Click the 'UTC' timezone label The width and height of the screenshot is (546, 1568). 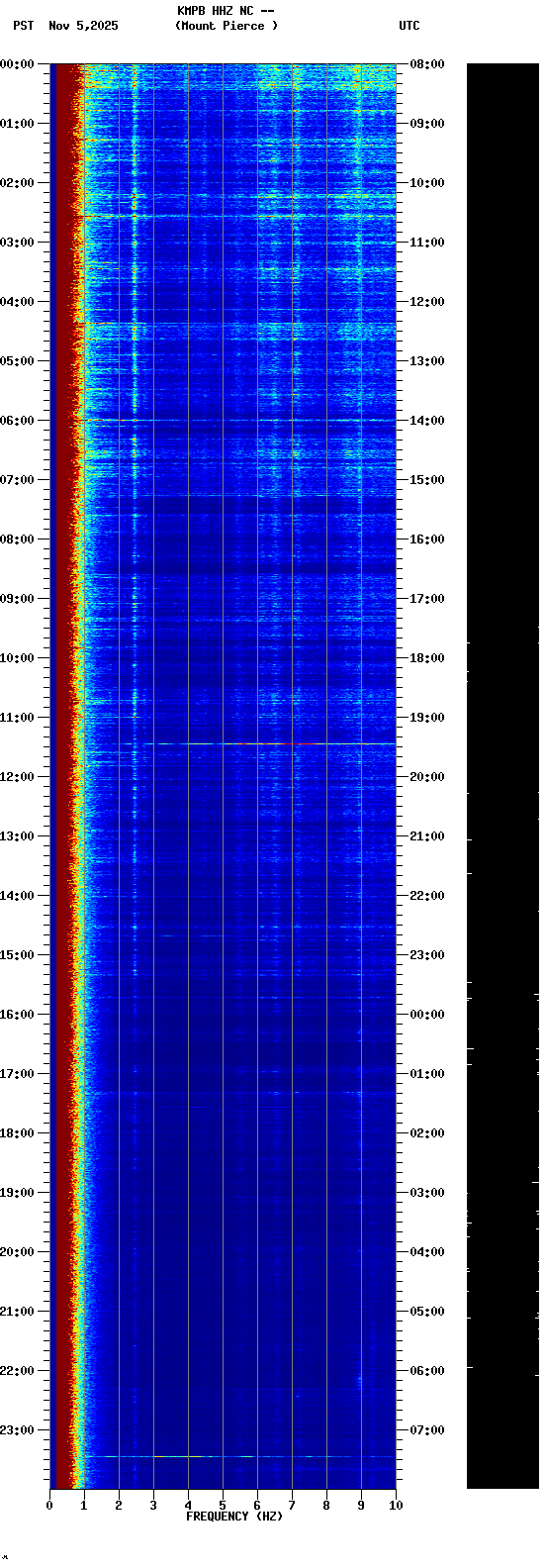409,26
